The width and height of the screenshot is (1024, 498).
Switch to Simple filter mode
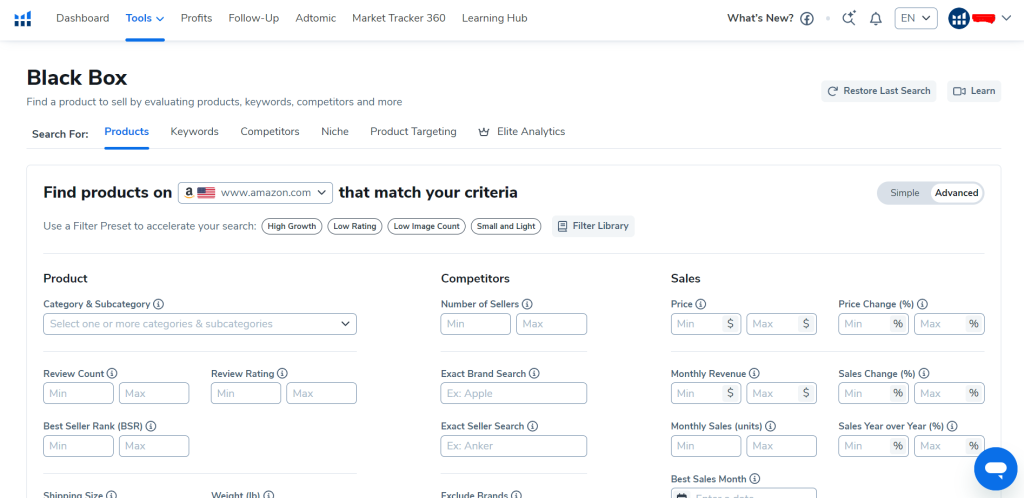(x=904, y=193)
